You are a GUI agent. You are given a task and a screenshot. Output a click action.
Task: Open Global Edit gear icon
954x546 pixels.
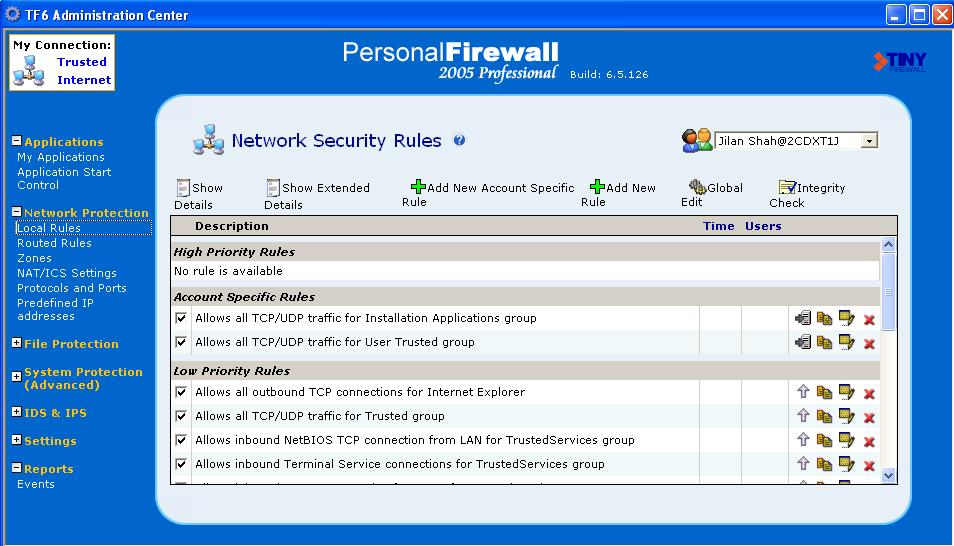[x=697, y=187]
